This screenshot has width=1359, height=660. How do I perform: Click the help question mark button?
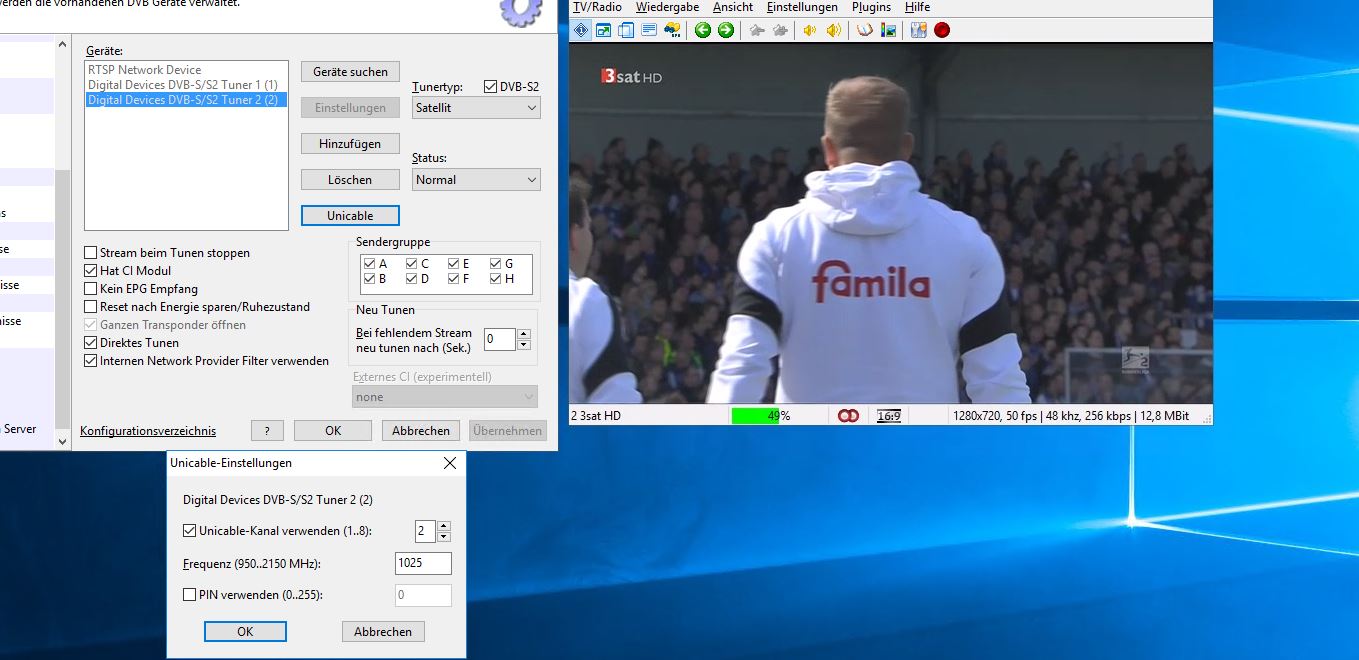[x=267, y=431]
